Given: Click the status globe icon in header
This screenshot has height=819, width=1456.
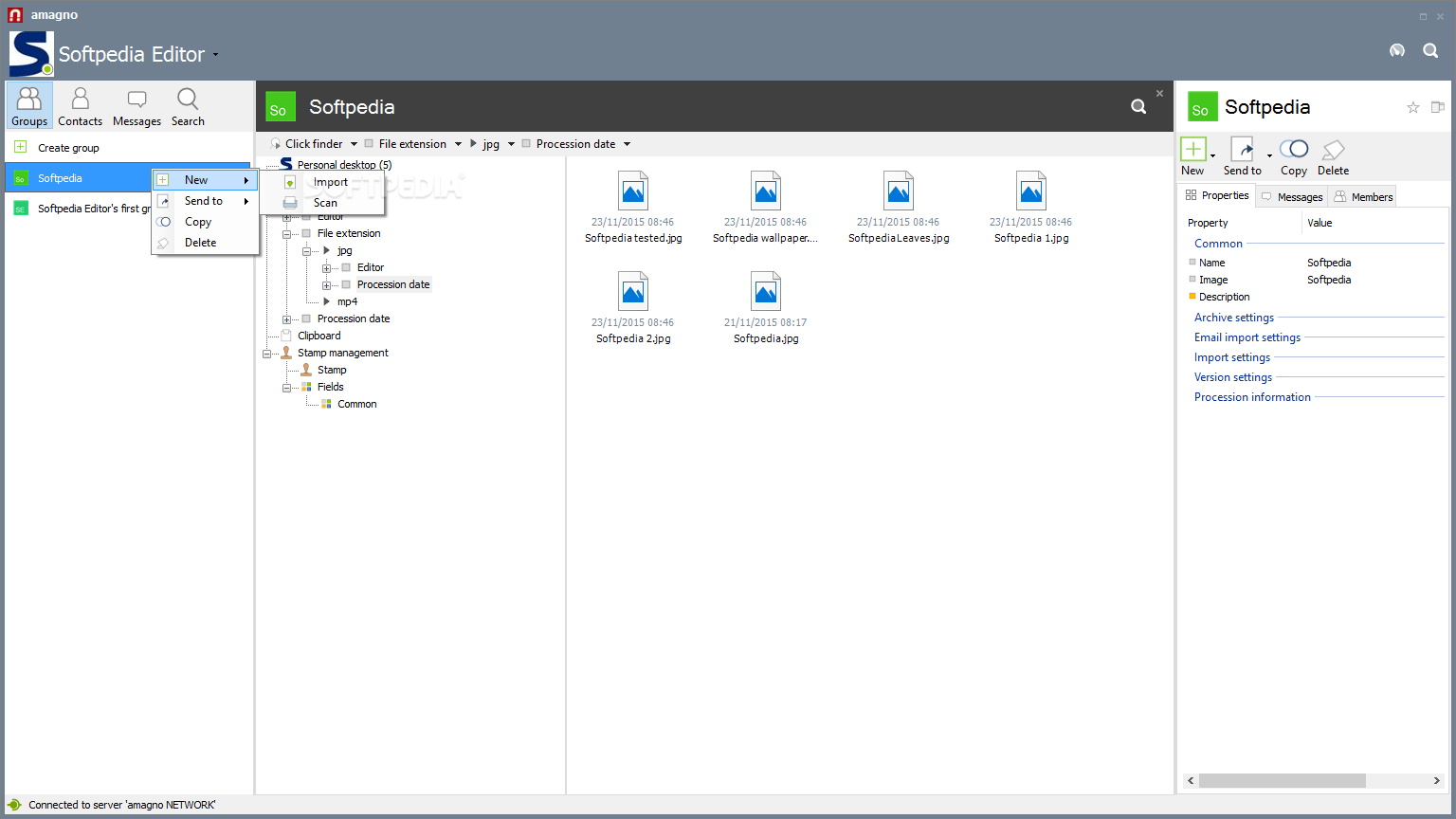Looking at the screenshot, I should [1397, 50].
